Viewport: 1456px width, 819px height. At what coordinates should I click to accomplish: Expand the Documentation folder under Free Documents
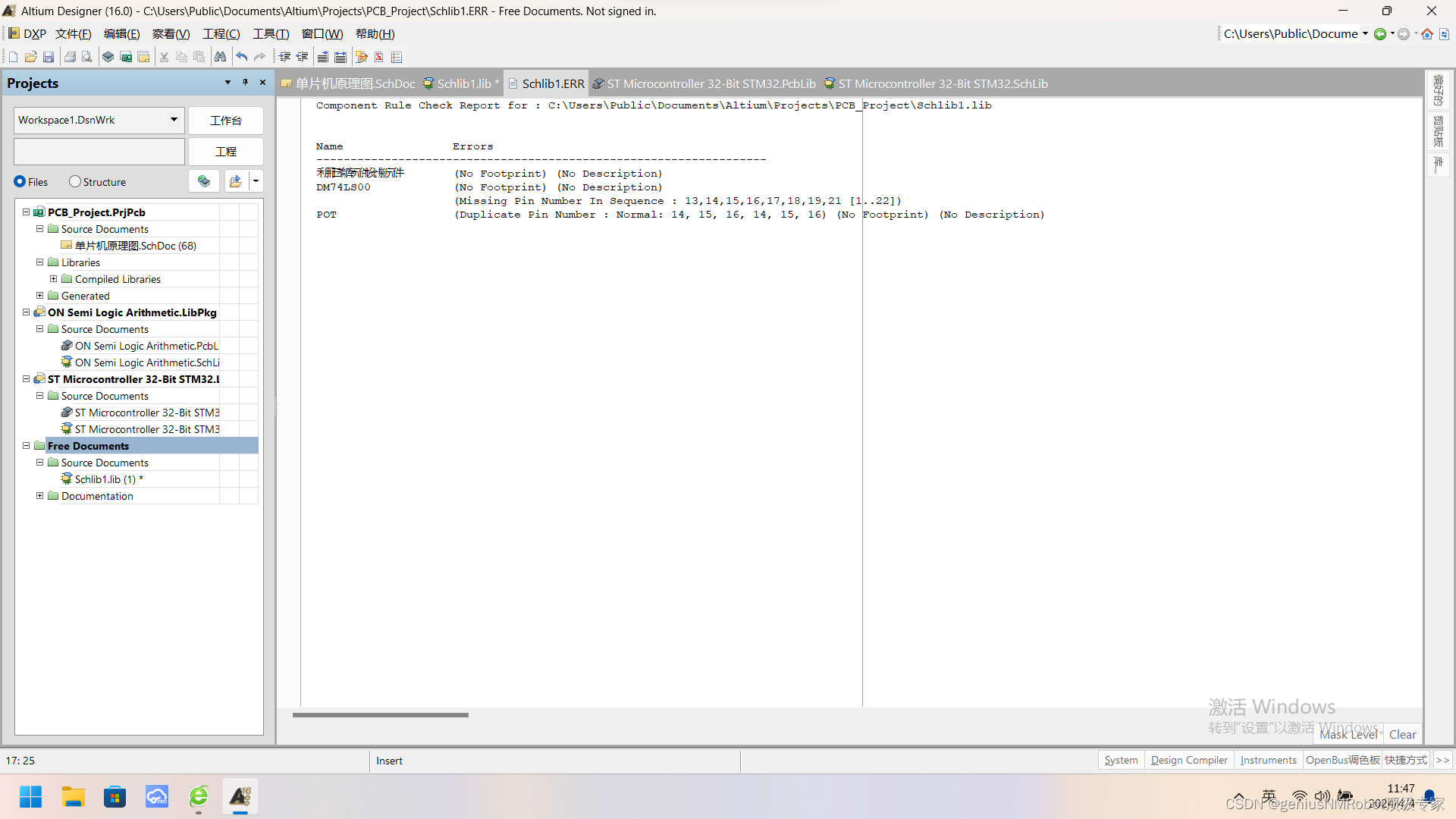click(x=40, y=496)
